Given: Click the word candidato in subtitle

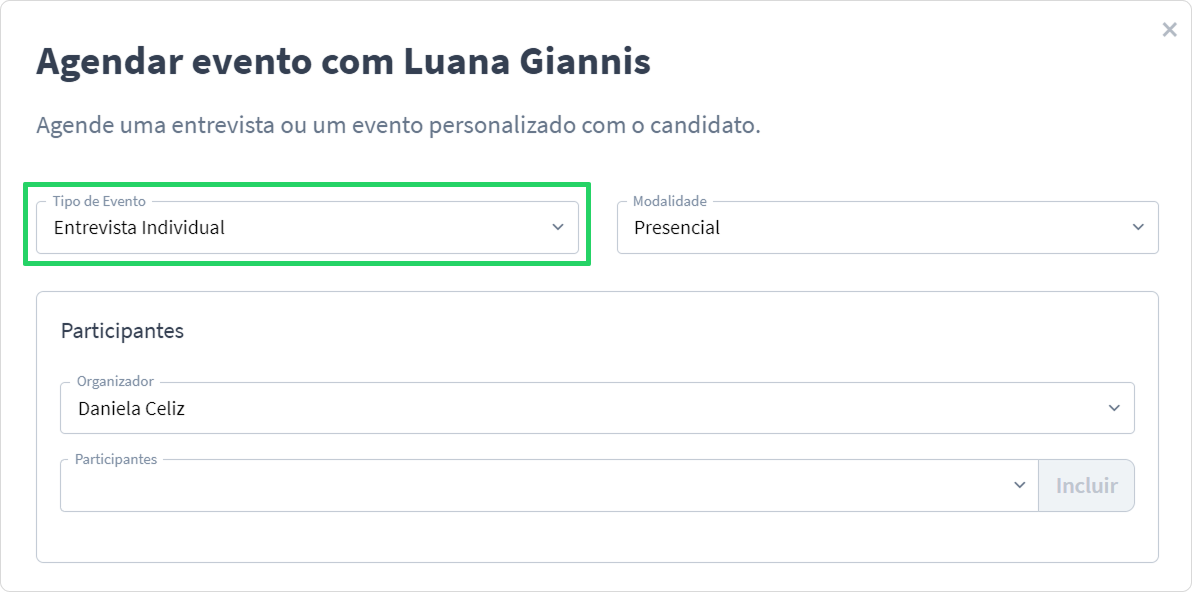Looking at the screenshot, I should [x=702, y=125].
